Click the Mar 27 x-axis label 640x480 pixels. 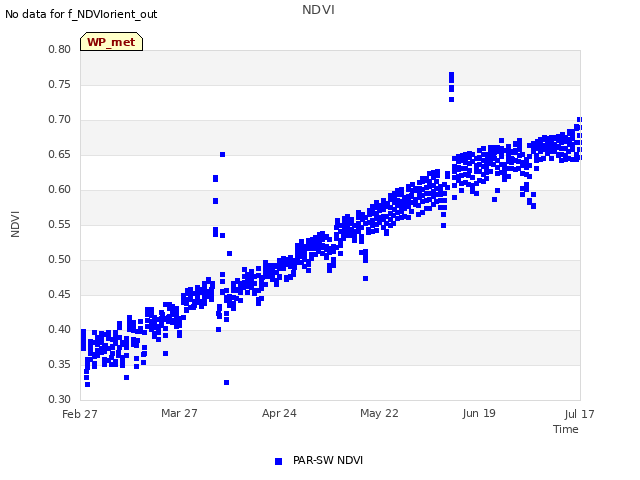(x=179, y=413)
